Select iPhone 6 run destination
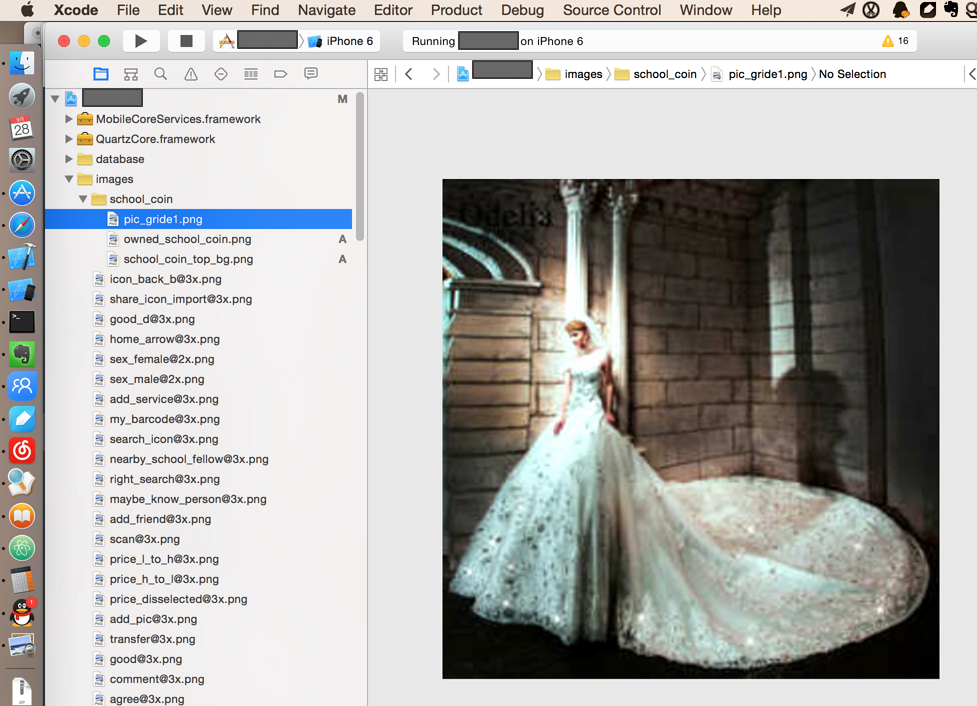 pos(349,41)
